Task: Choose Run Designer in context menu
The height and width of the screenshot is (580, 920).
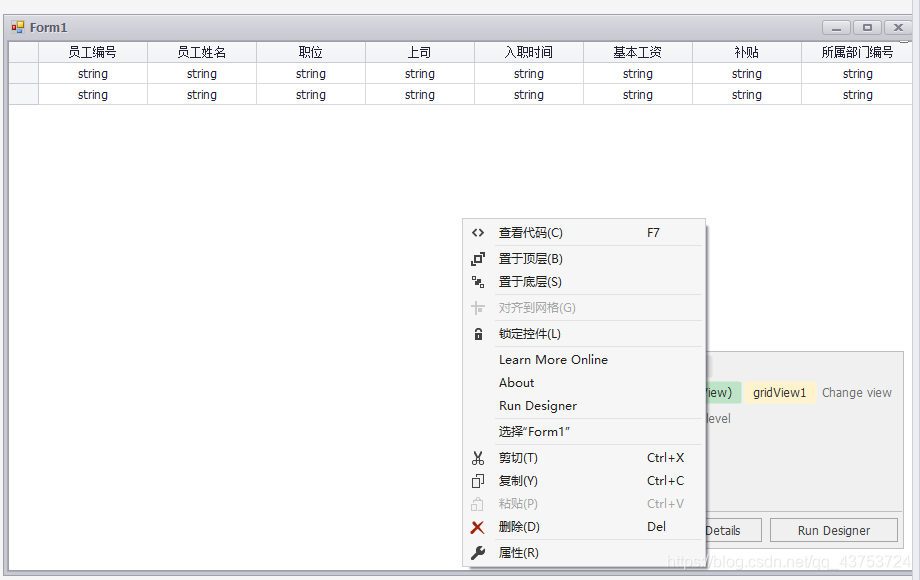Action: coord(584,406)
